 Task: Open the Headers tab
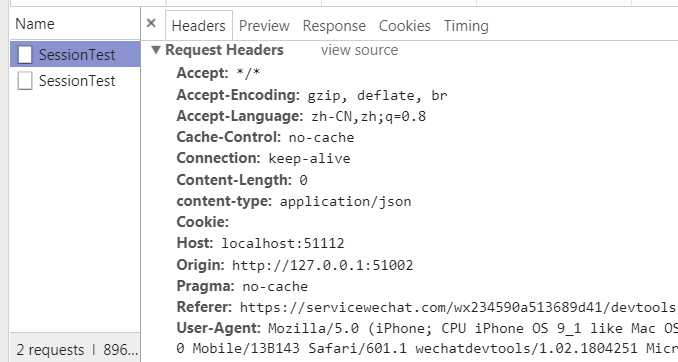click(198, 26)
